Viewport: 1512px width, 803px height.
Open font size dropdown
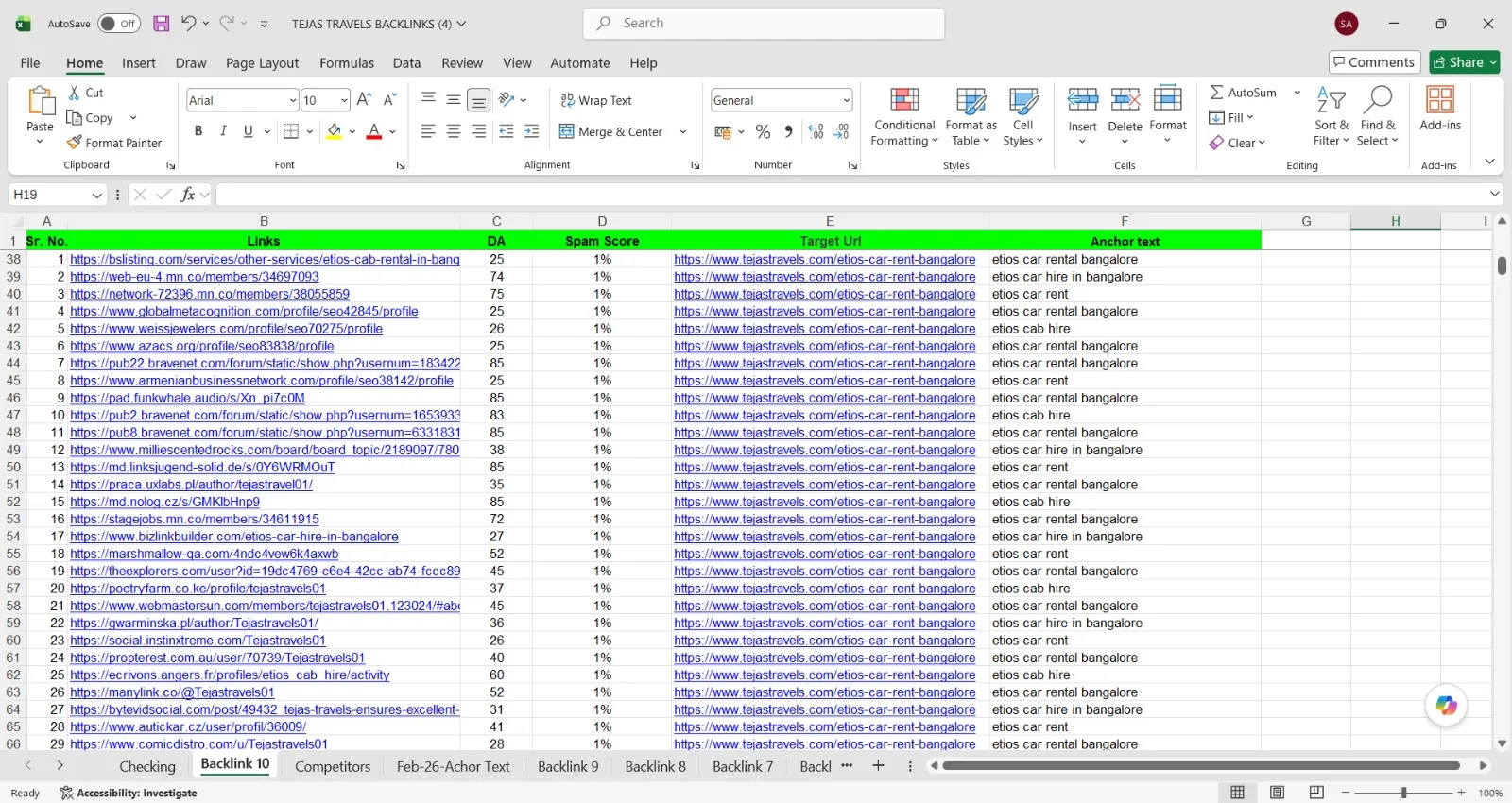344,100
